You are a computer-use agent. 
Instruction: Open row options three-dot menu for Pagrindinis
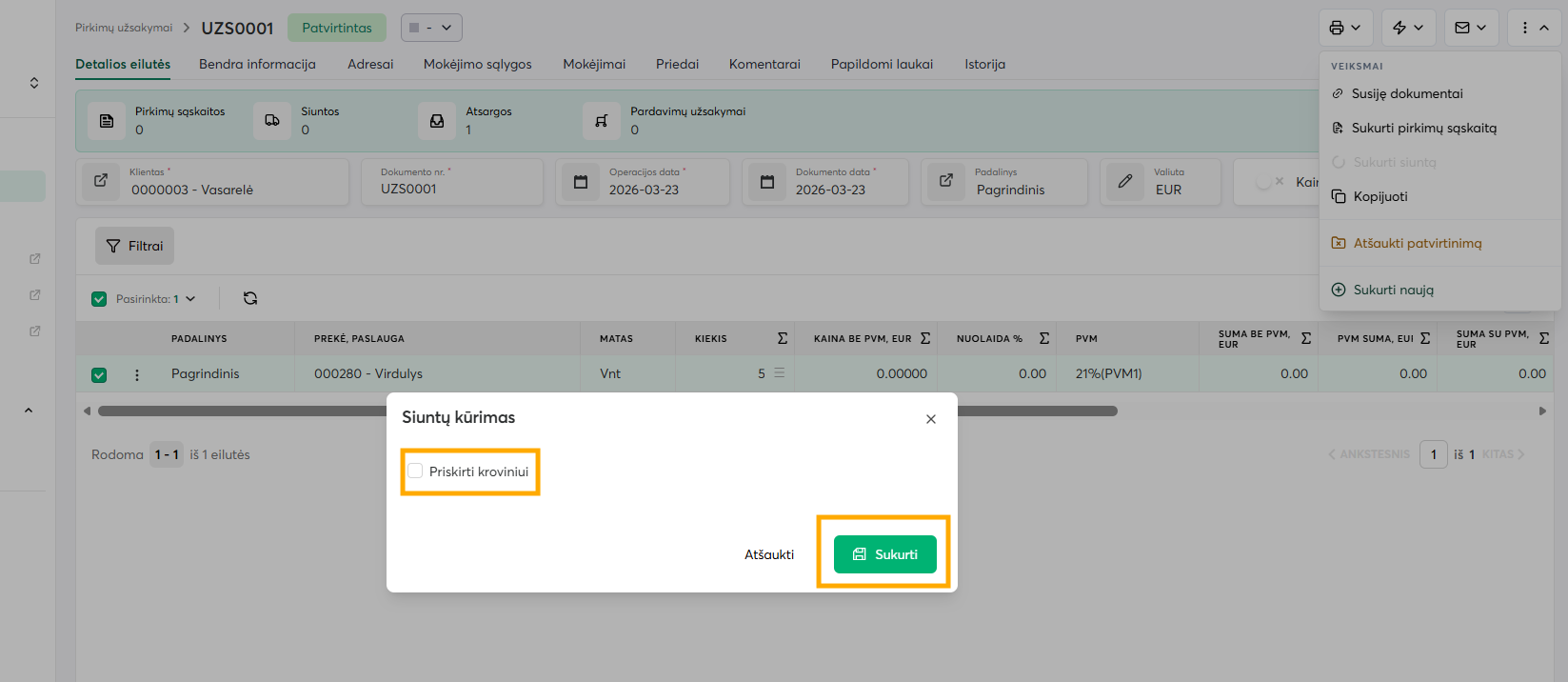[x=137, y=374]
